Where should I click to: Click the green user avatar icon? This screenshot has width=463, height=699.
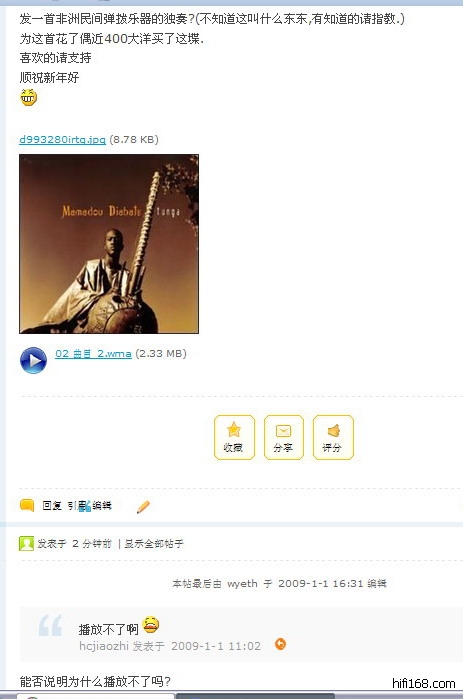pyautogui.click(x=27, y=543)
